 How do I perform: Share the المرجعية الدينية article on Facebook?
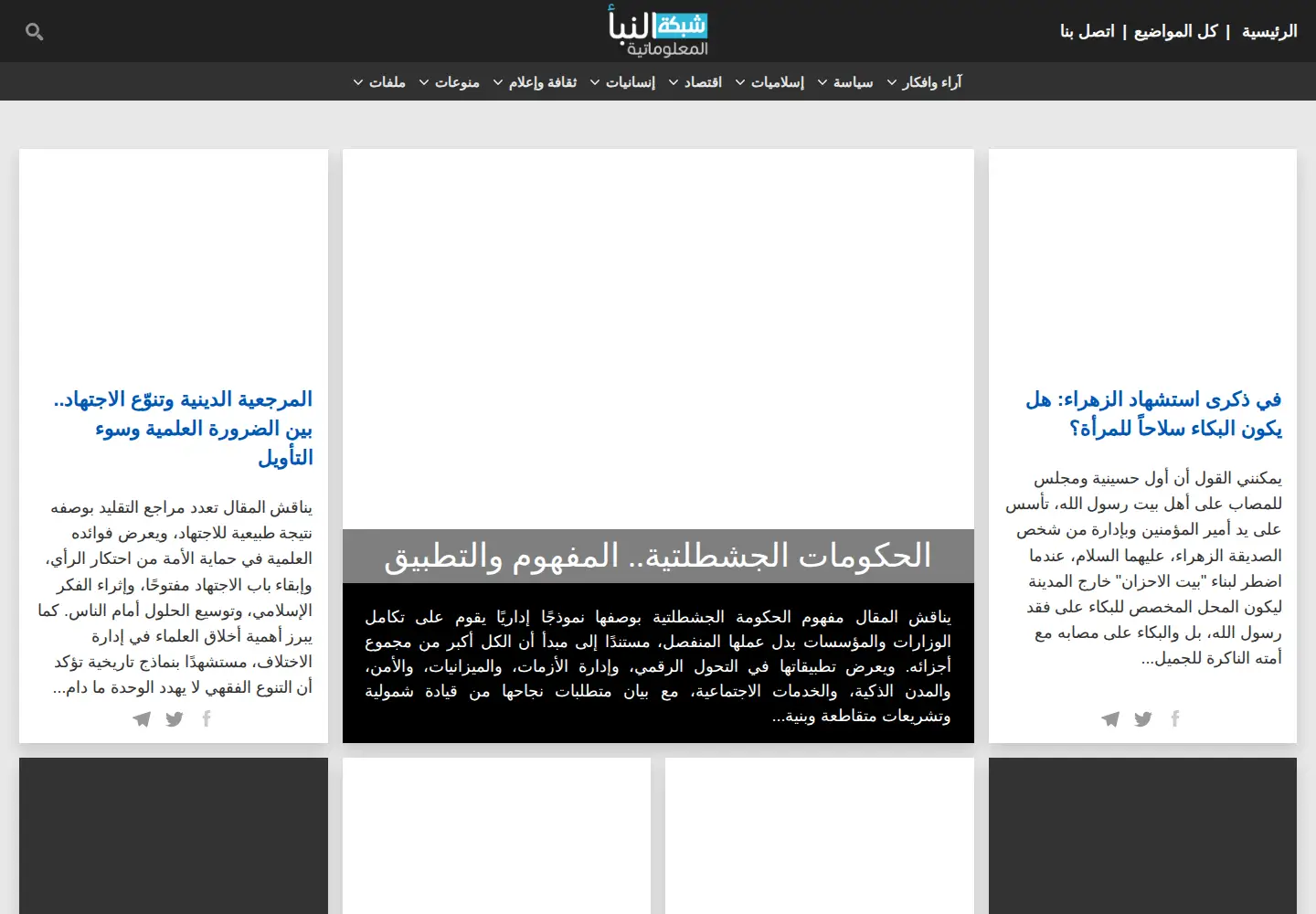tap(207, 718)
